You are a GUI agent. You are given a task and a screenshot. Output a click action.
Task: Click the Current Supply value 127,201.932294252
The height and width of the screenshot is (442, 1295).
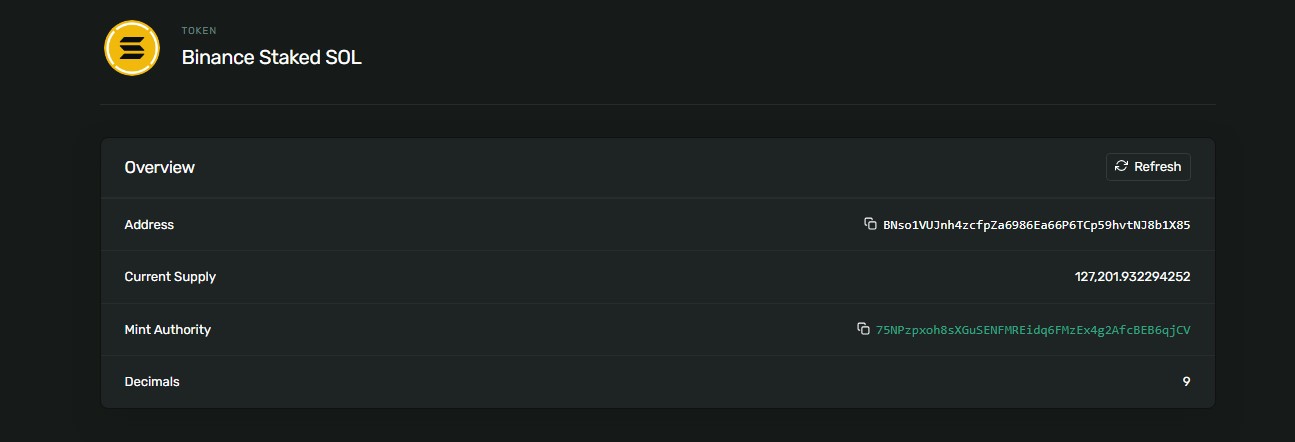click(1132, 277)
